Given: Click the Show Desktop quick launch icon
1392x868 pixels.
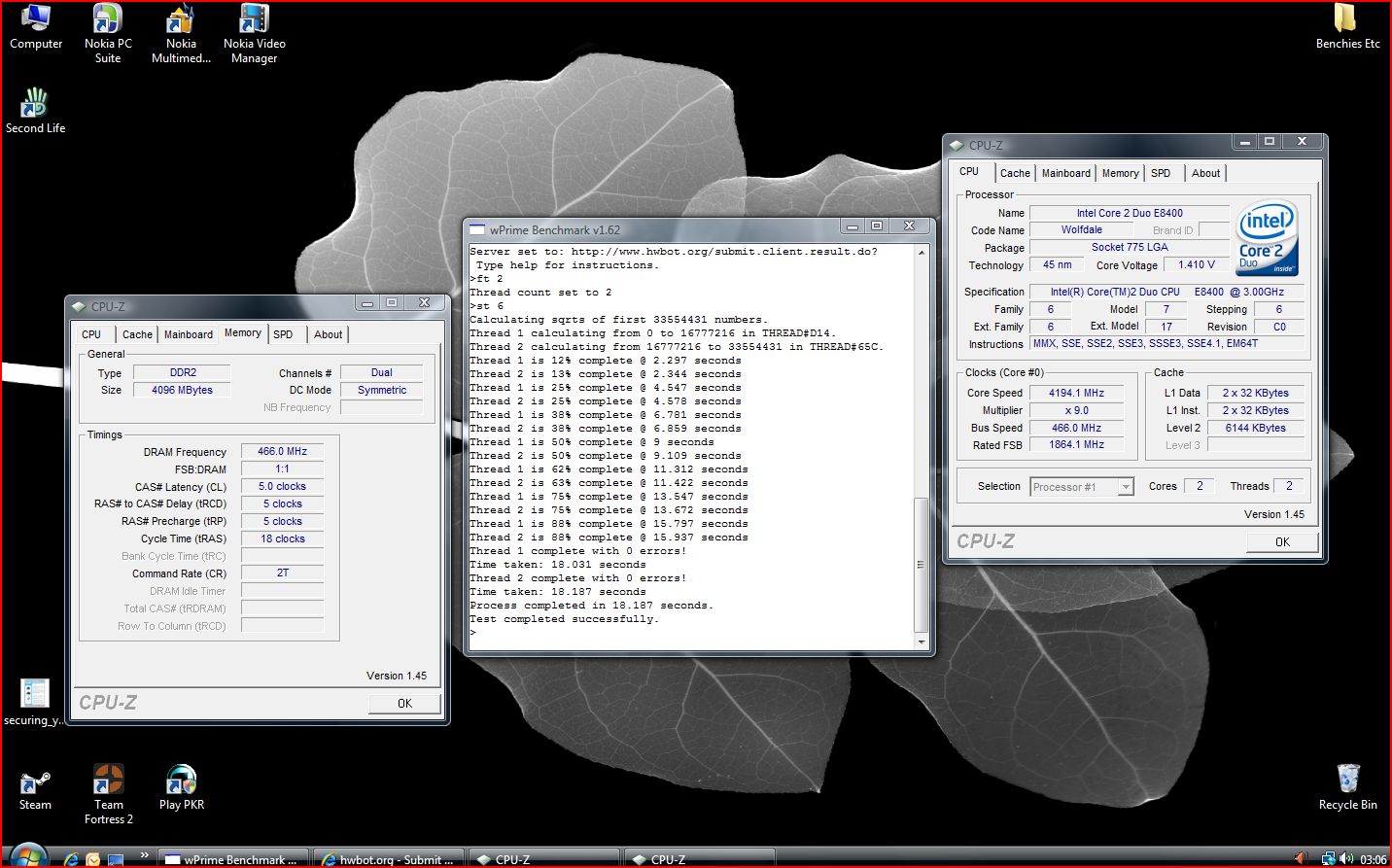Looking at the screenshot, I should pos(116,859).
